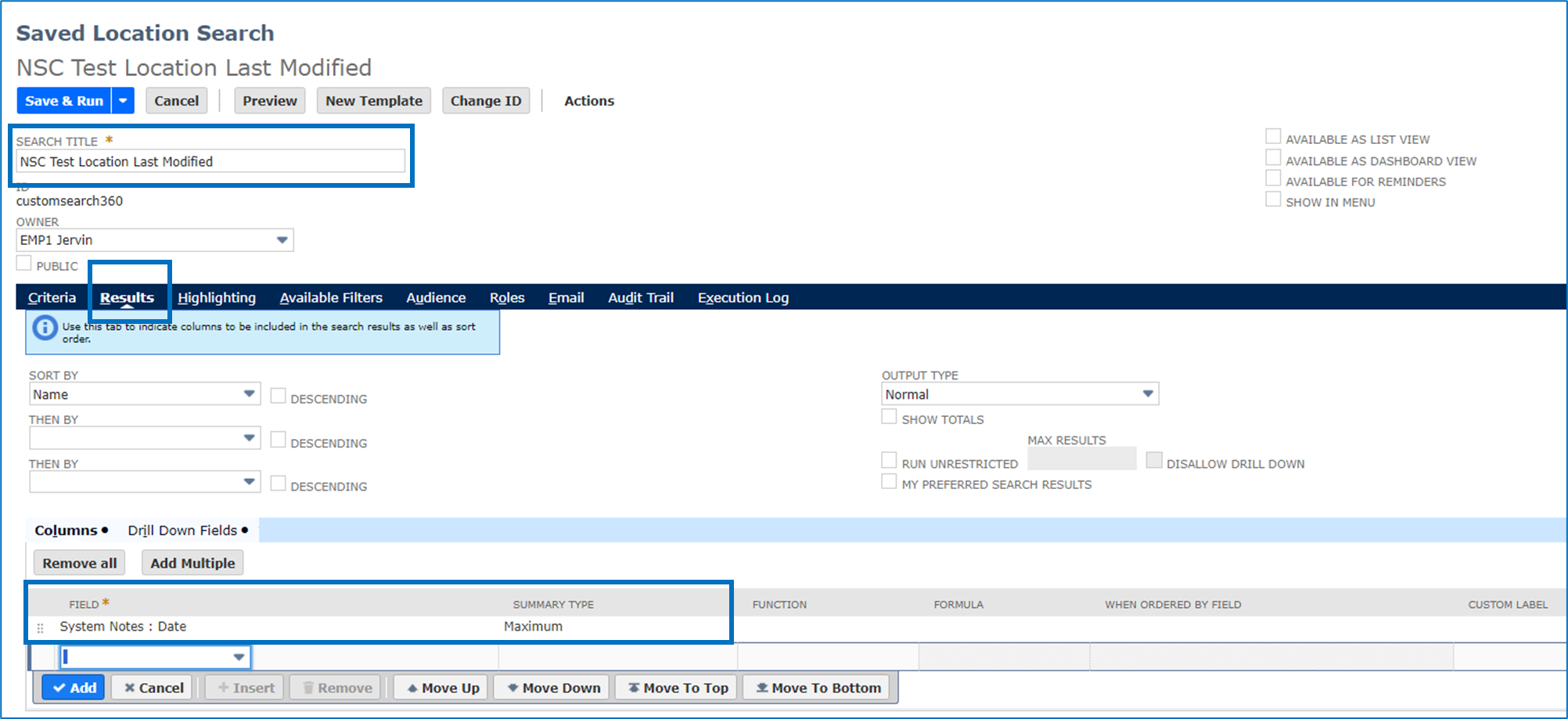This screenshot has width=1568, height=719.
Task: Toggle Descending for second Then By
Action: [x=278, y=484]
